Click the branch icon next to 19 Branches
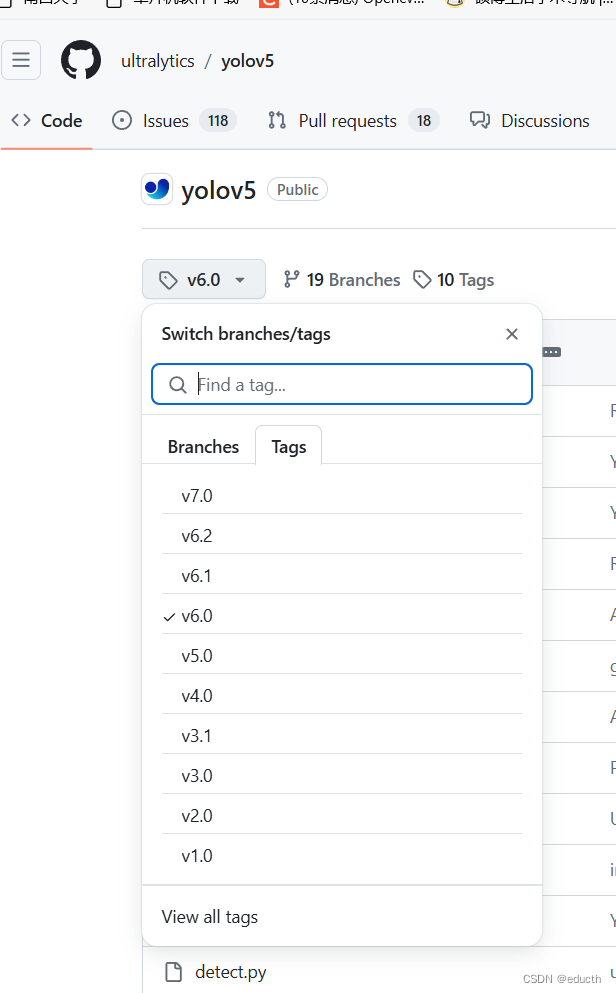The width and height of the screenshot is (616, 993). pyautogui.click(x=291, y=279)
